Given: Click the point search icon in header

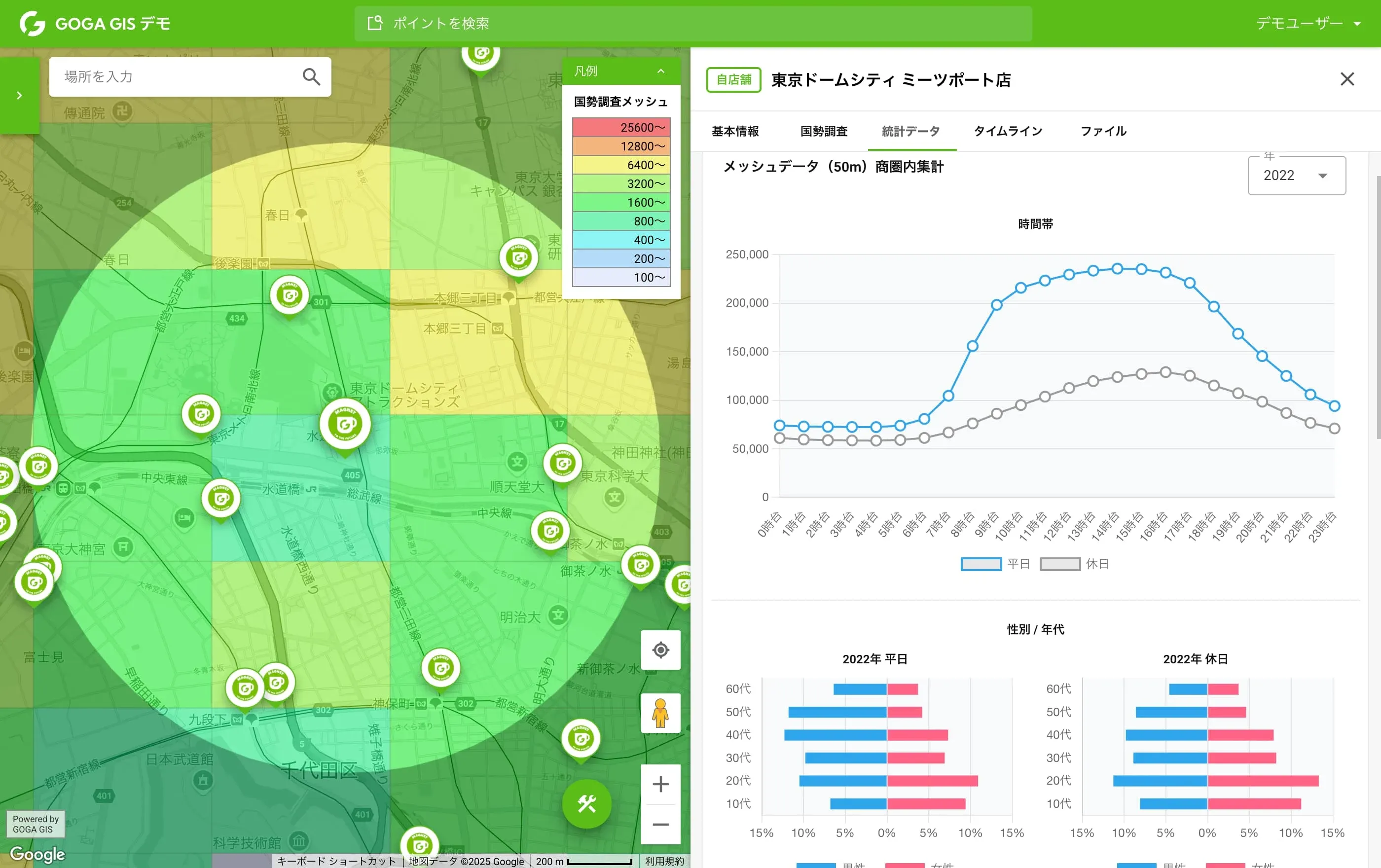Looking at the screenshot, I should pos(374,24).
